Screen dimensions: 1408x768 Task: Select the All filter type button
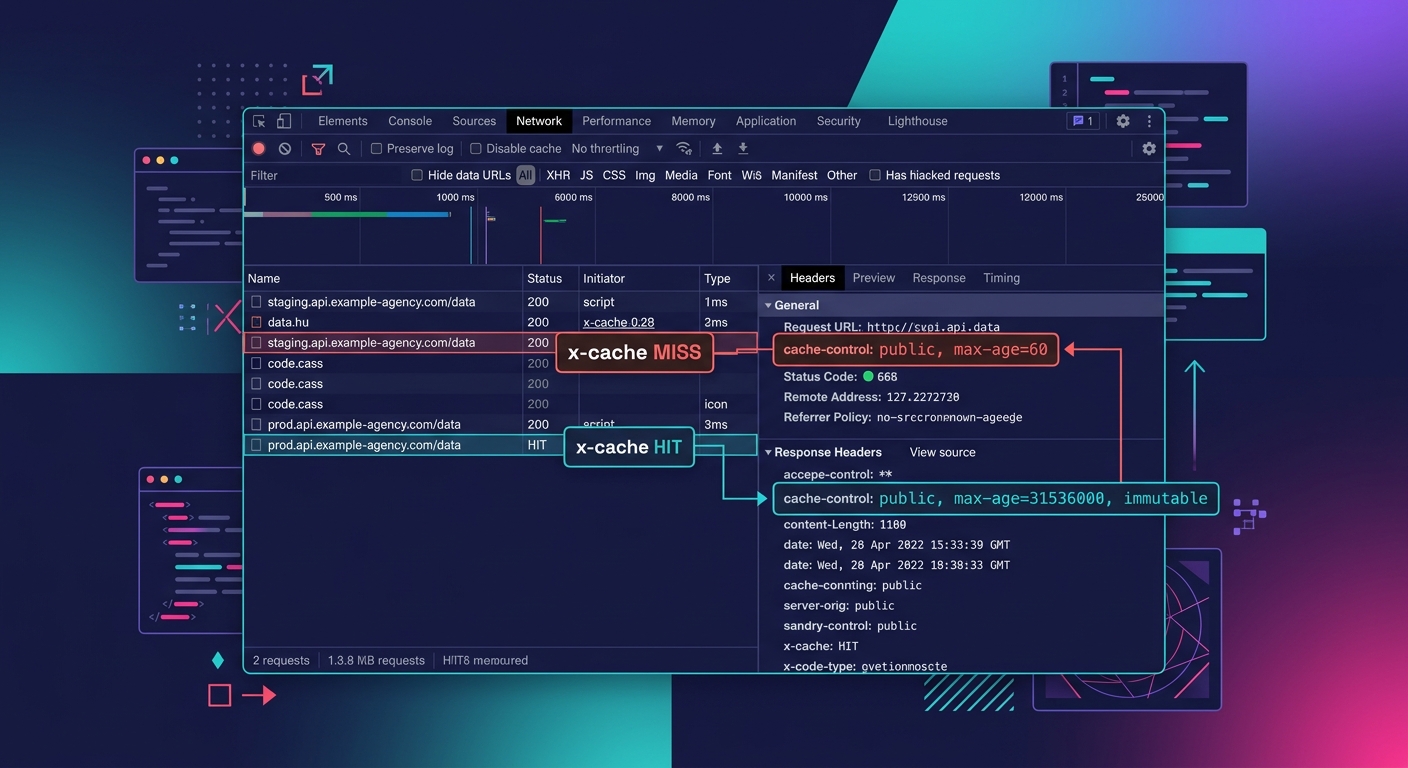point(526,175)
